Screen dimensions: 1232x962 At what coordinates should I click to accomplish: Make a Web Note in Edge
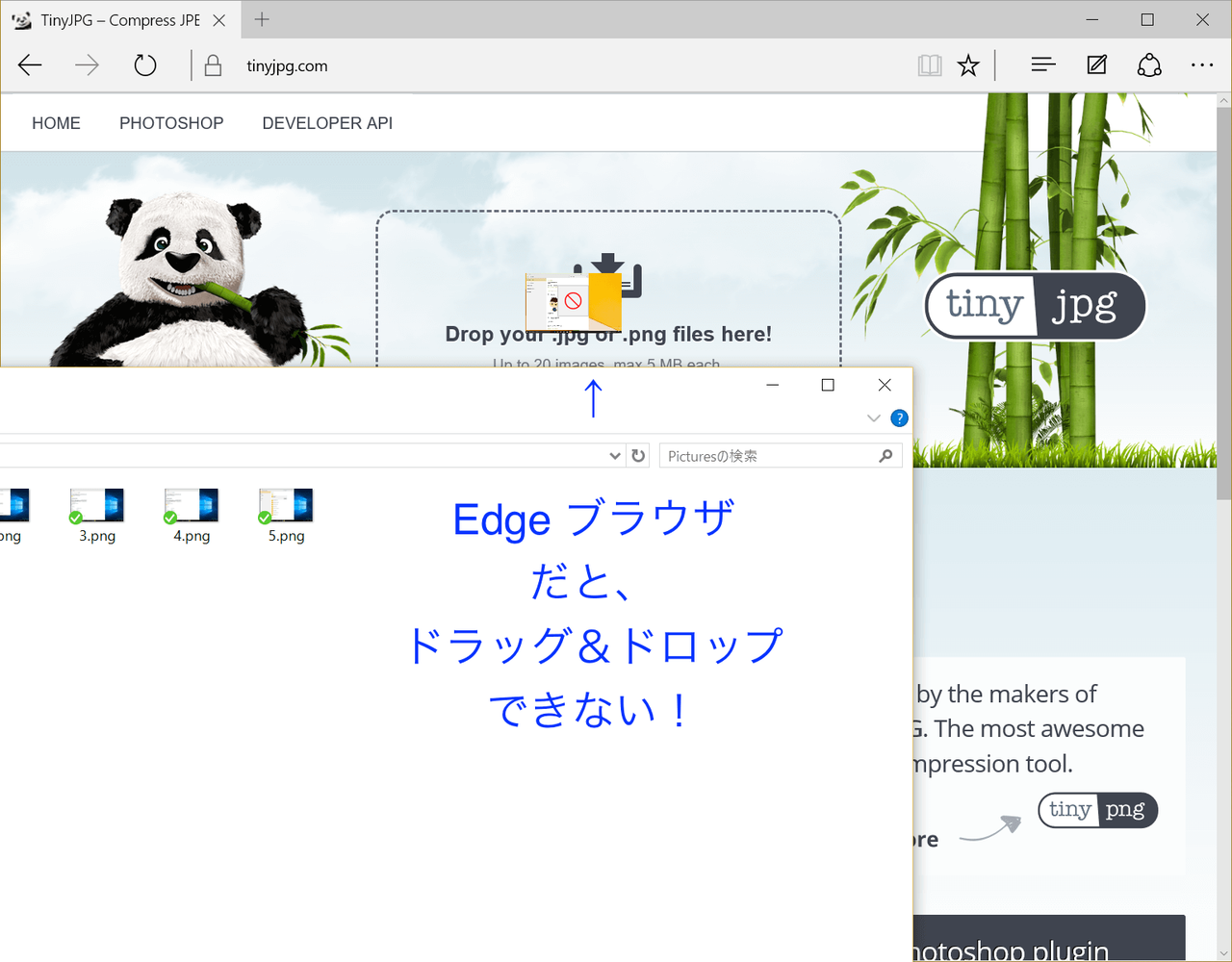(x=1096, y=65)
